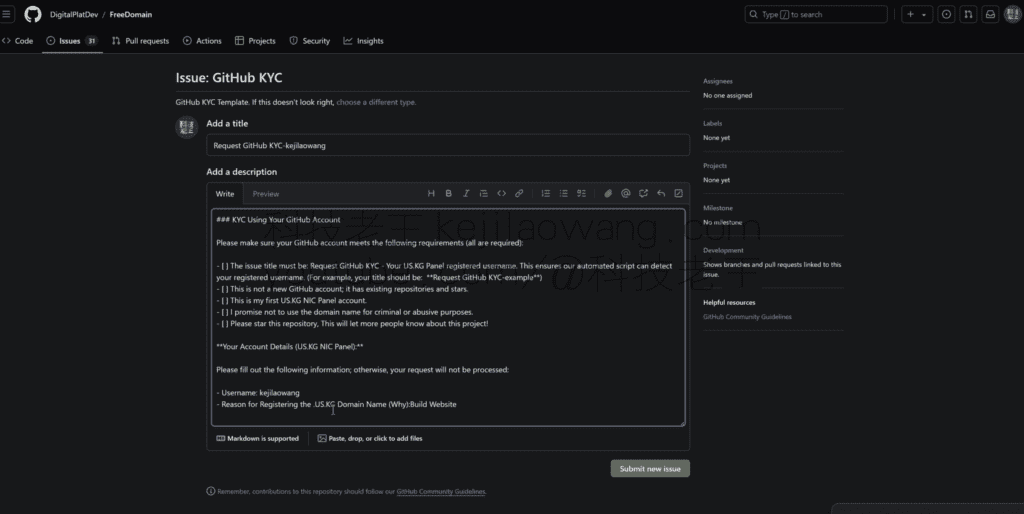Switch to the Preview tab
The height and width of the screenshot is (514, 1024).
coord(266,194)
